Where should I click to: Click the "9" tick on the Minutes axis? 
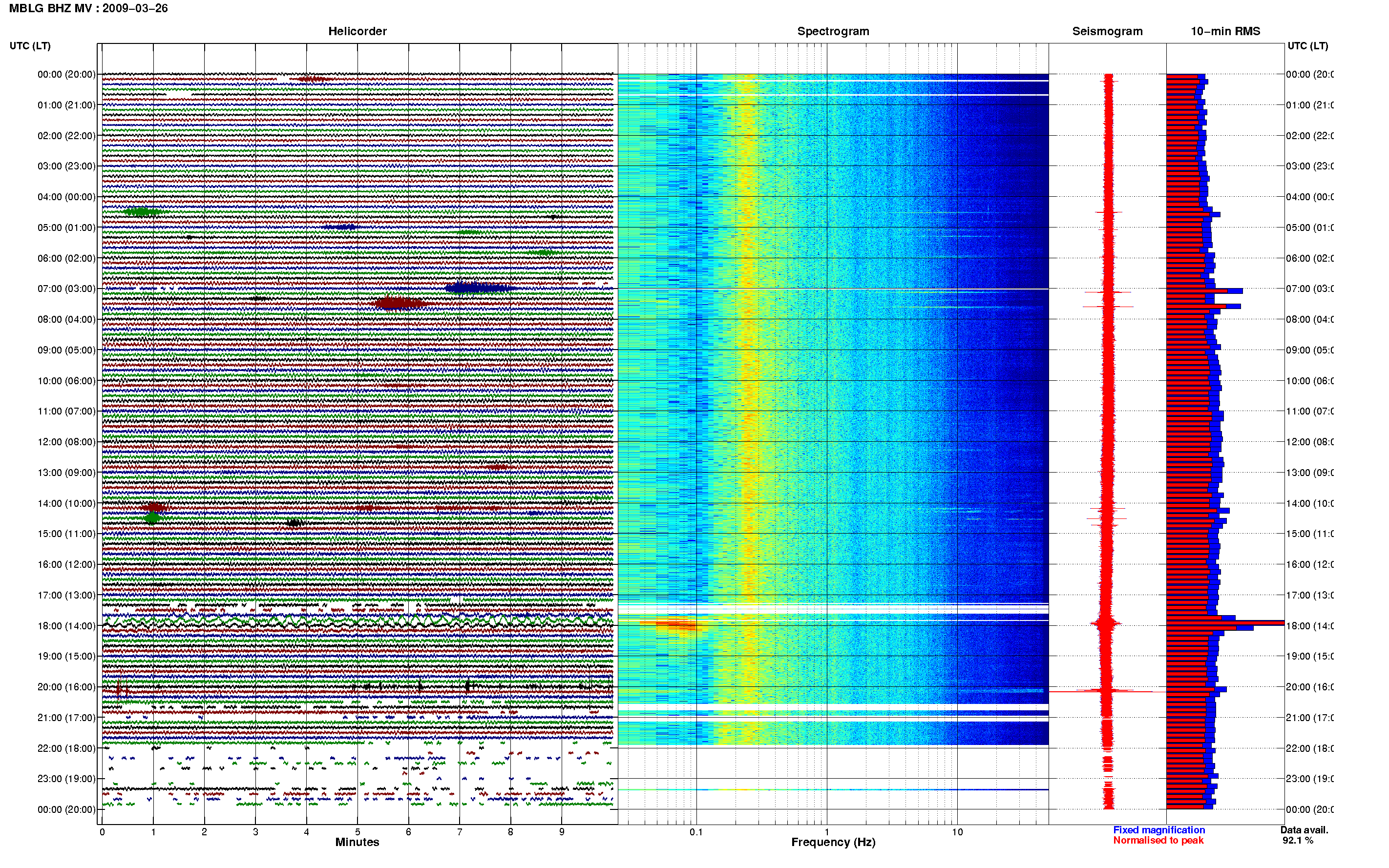pyautogui.click(x=562, y=832)
